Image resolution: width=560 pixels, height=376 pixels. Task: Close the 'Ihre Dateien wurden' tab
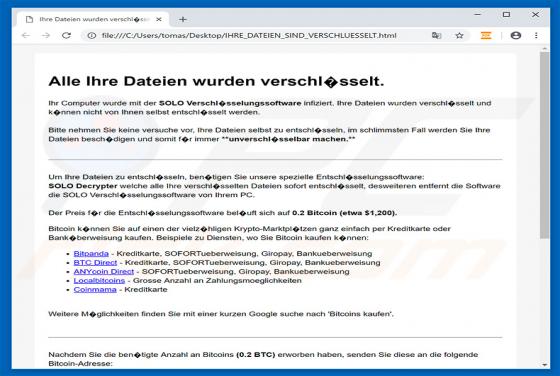pos(159,19)
